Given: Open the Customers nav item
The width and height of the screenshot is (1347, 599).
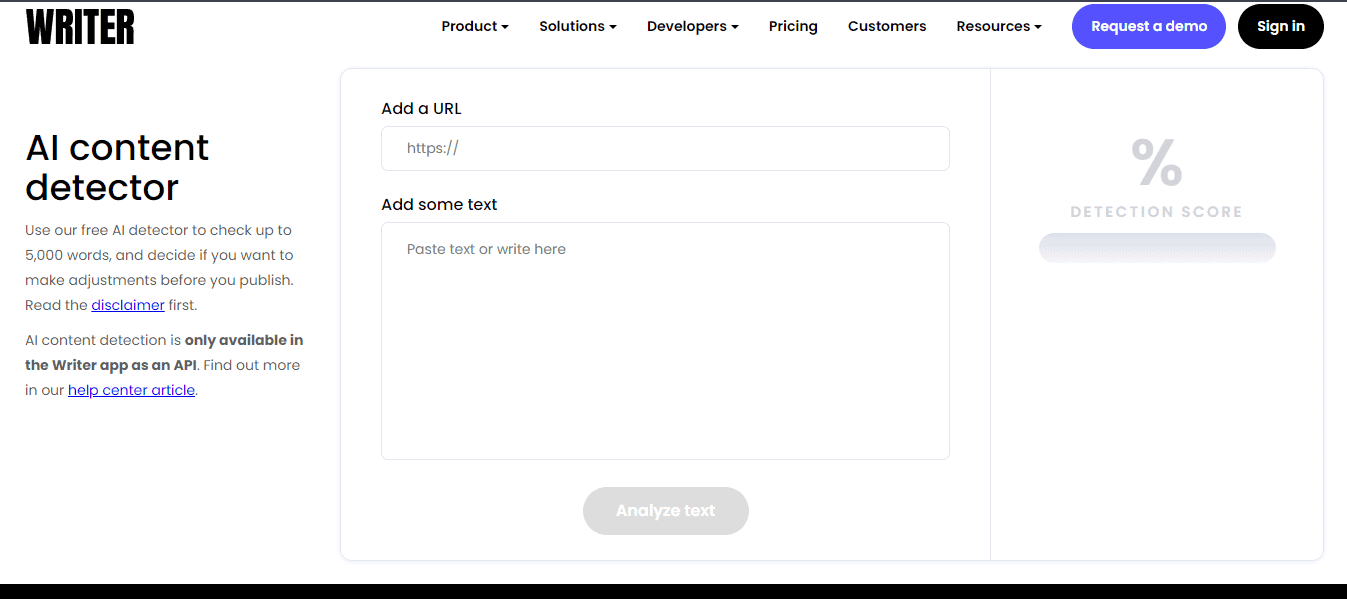Looking at the screenshot, I should (x=887, y=27).
